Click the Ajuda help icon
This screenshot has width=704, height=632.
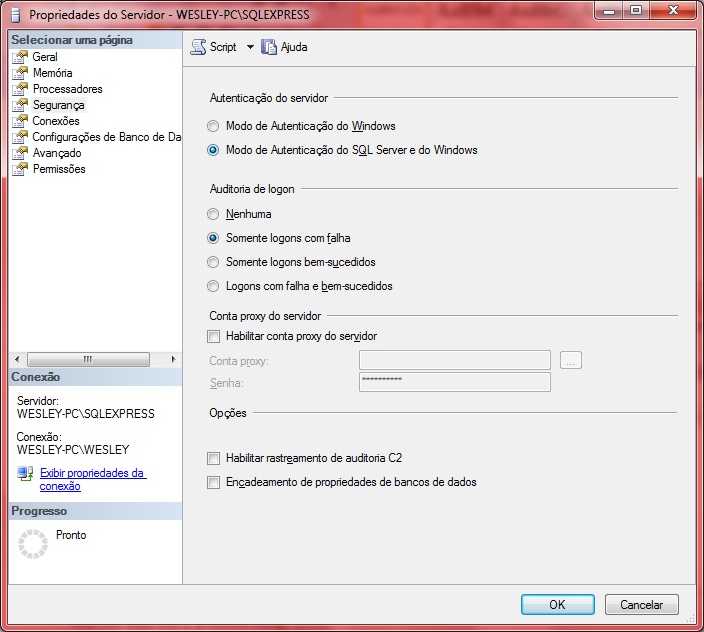(268, 47)
